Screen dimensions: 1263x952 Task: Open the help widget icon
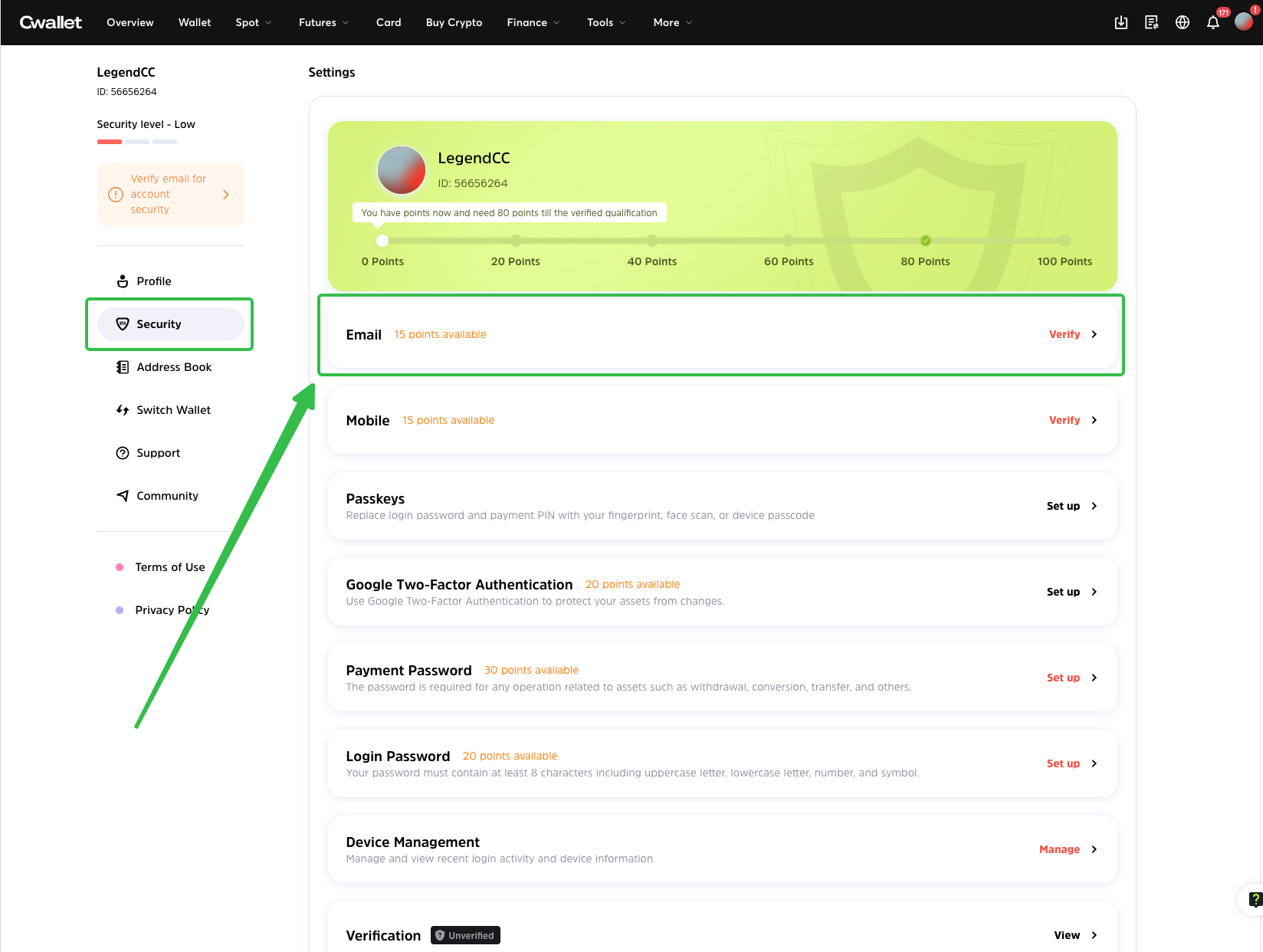click(x=1254, y=899)
